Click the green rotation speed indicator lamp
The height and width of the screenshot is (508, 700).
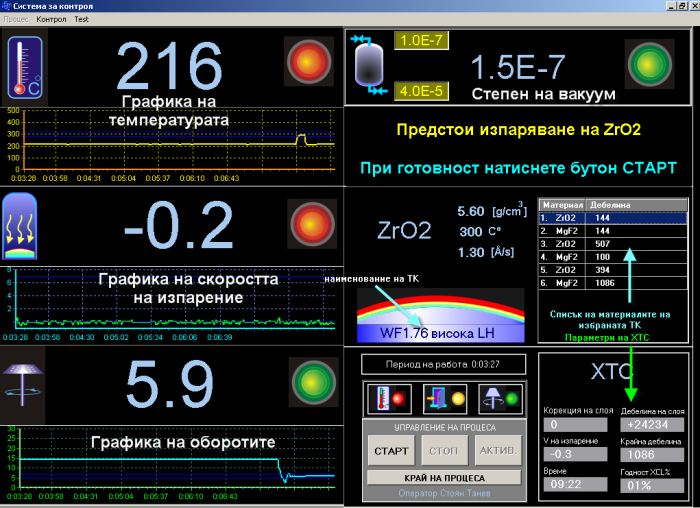314,383
